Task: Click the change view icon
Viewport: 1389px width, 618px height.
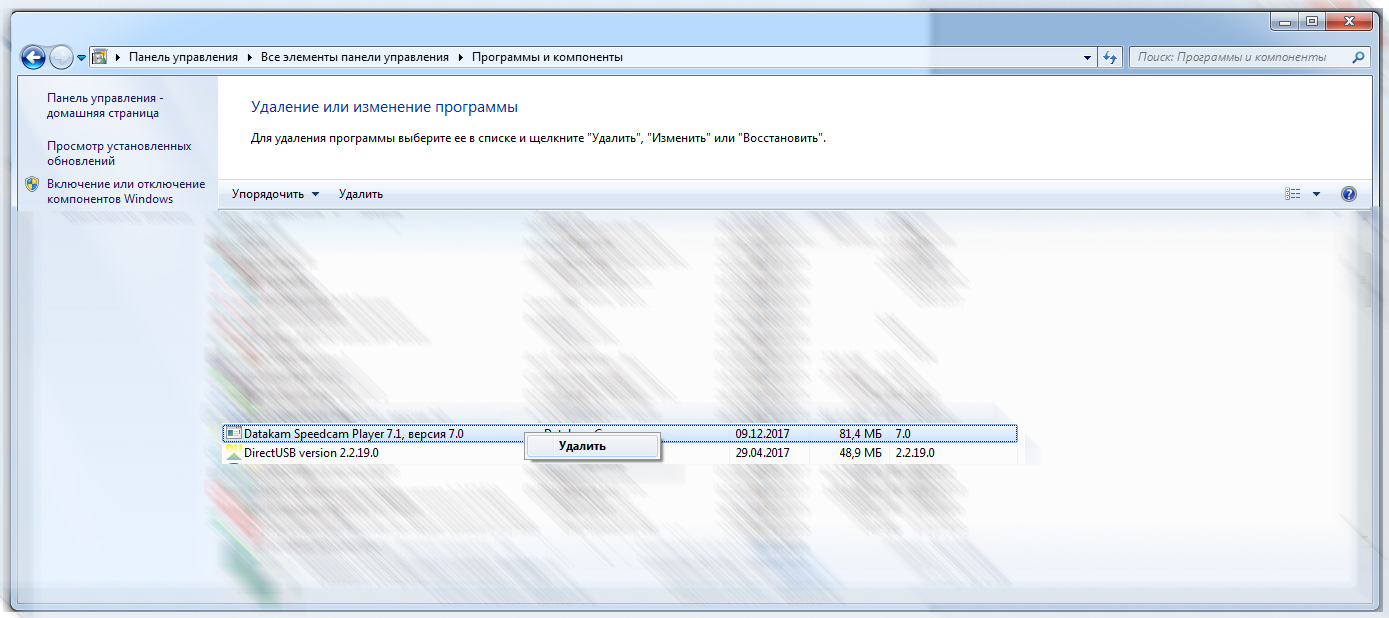Action: click(x=1292, y=194)
